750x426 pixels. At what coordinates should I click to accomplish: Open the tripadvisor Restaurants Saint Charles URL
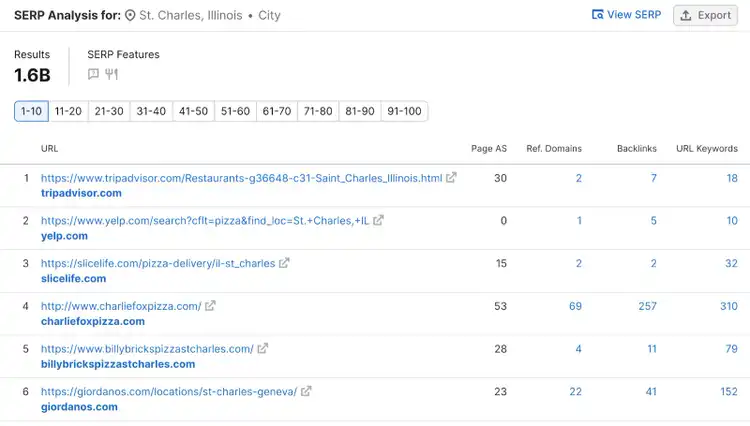click(x=242, y=178)
